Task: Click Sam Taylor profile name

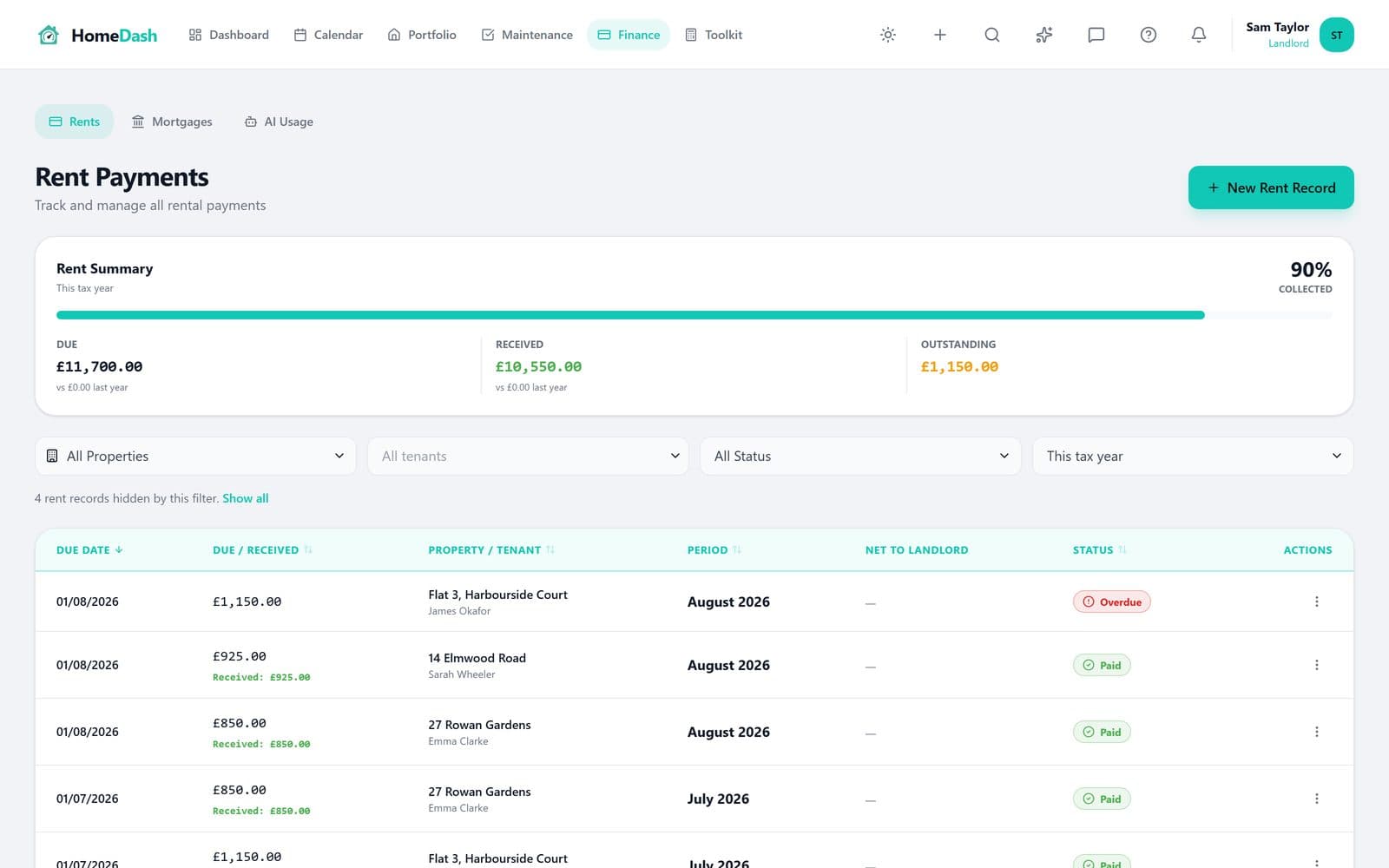Action: (1277, 27)
